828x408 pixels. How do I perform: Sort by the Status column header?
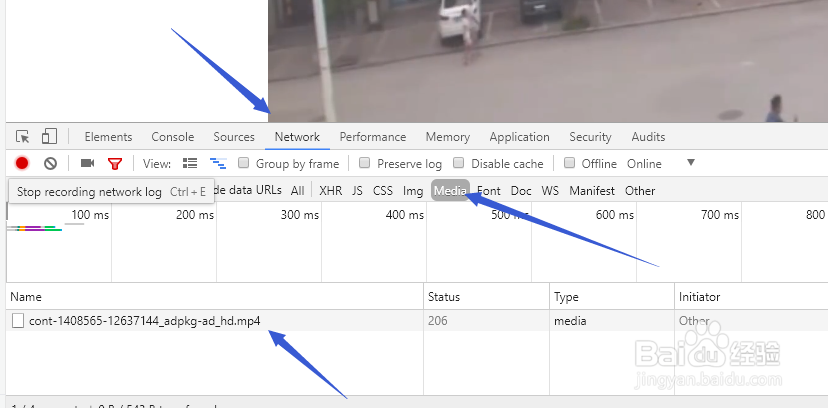pos(486,297)
